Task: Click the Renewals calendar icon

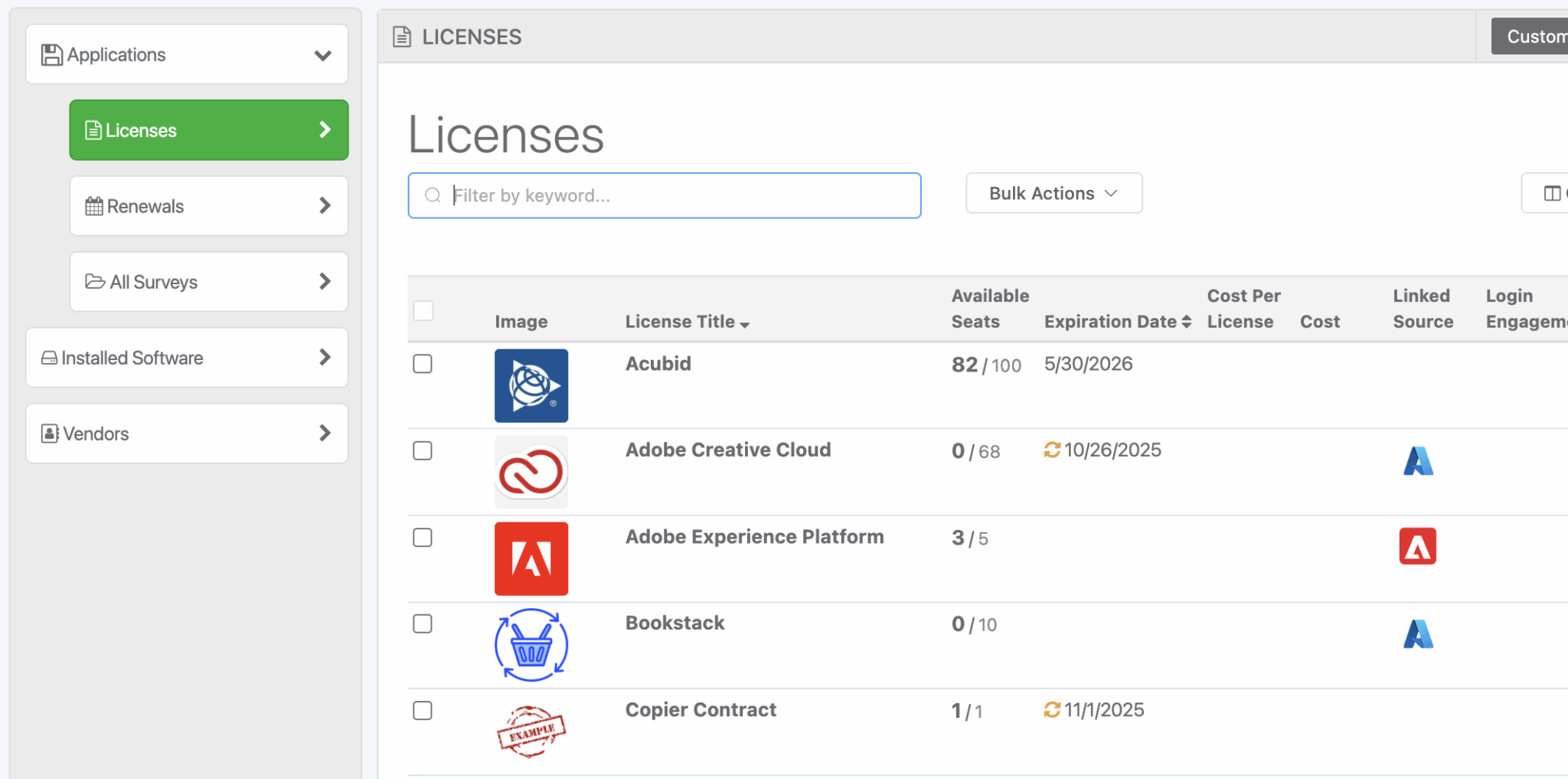Action: coord(93,205)
